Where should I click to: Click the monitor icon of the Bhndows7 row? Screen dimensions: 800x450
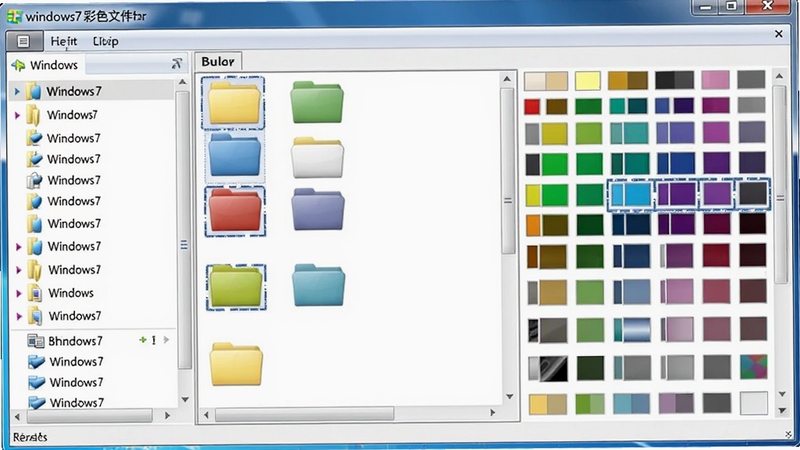(36, 341)
